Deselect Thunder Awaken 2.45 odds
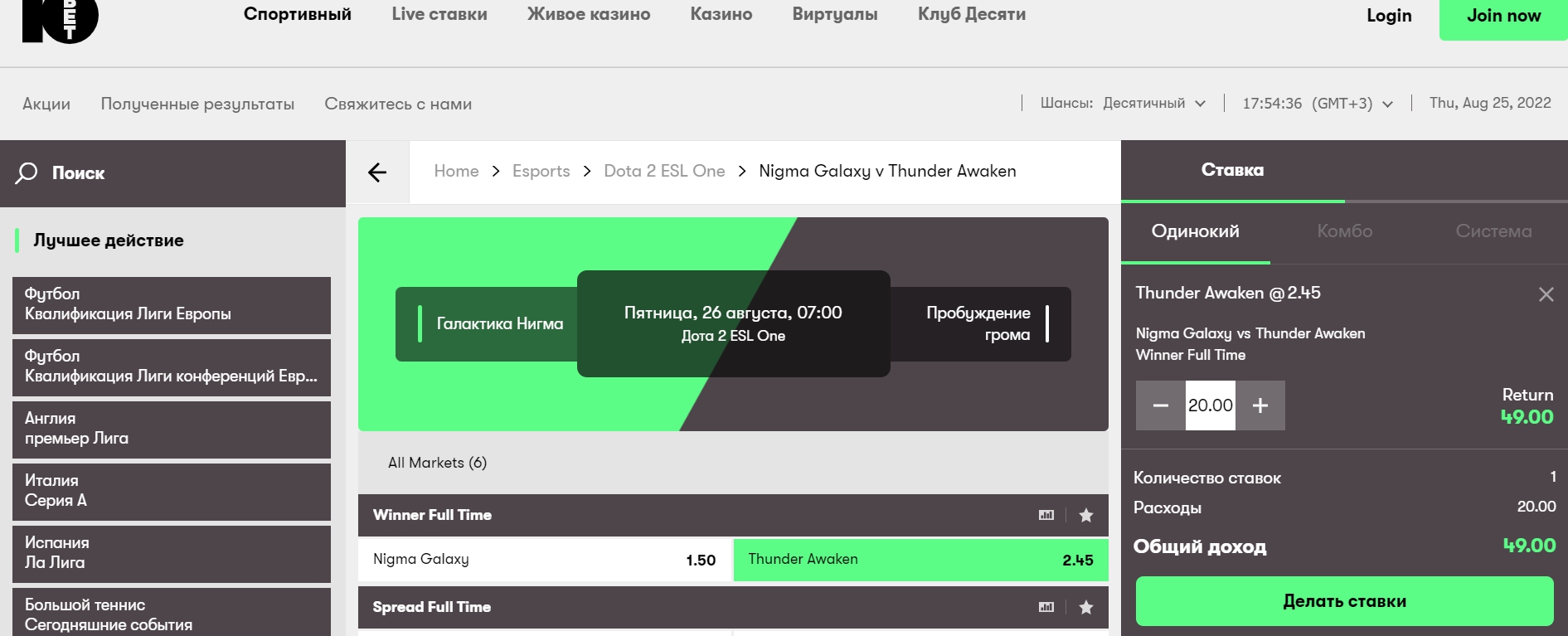 coord(920,560)
